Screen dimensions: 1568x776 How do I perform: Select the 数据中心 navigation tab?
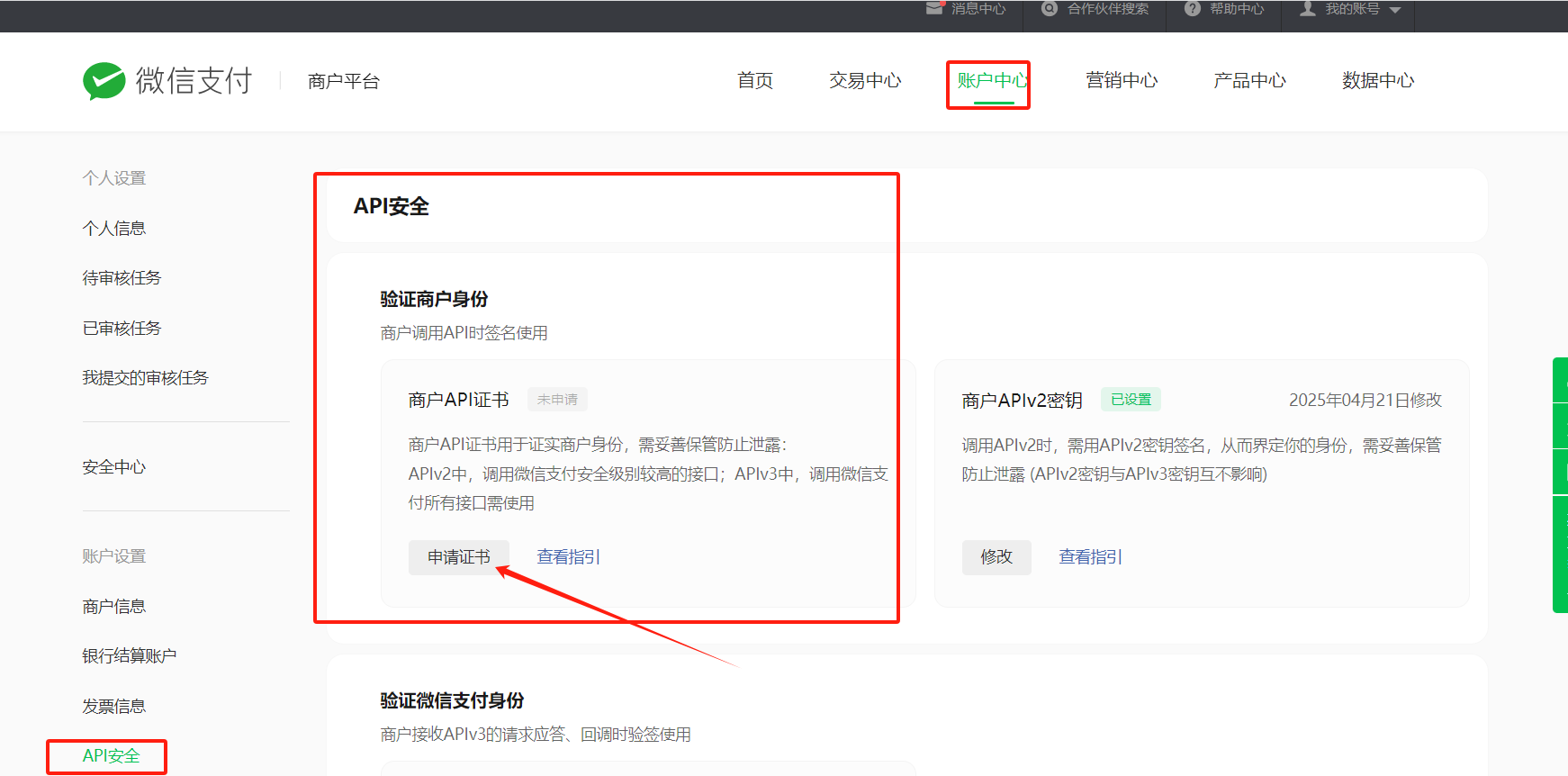click(1378, 81)
